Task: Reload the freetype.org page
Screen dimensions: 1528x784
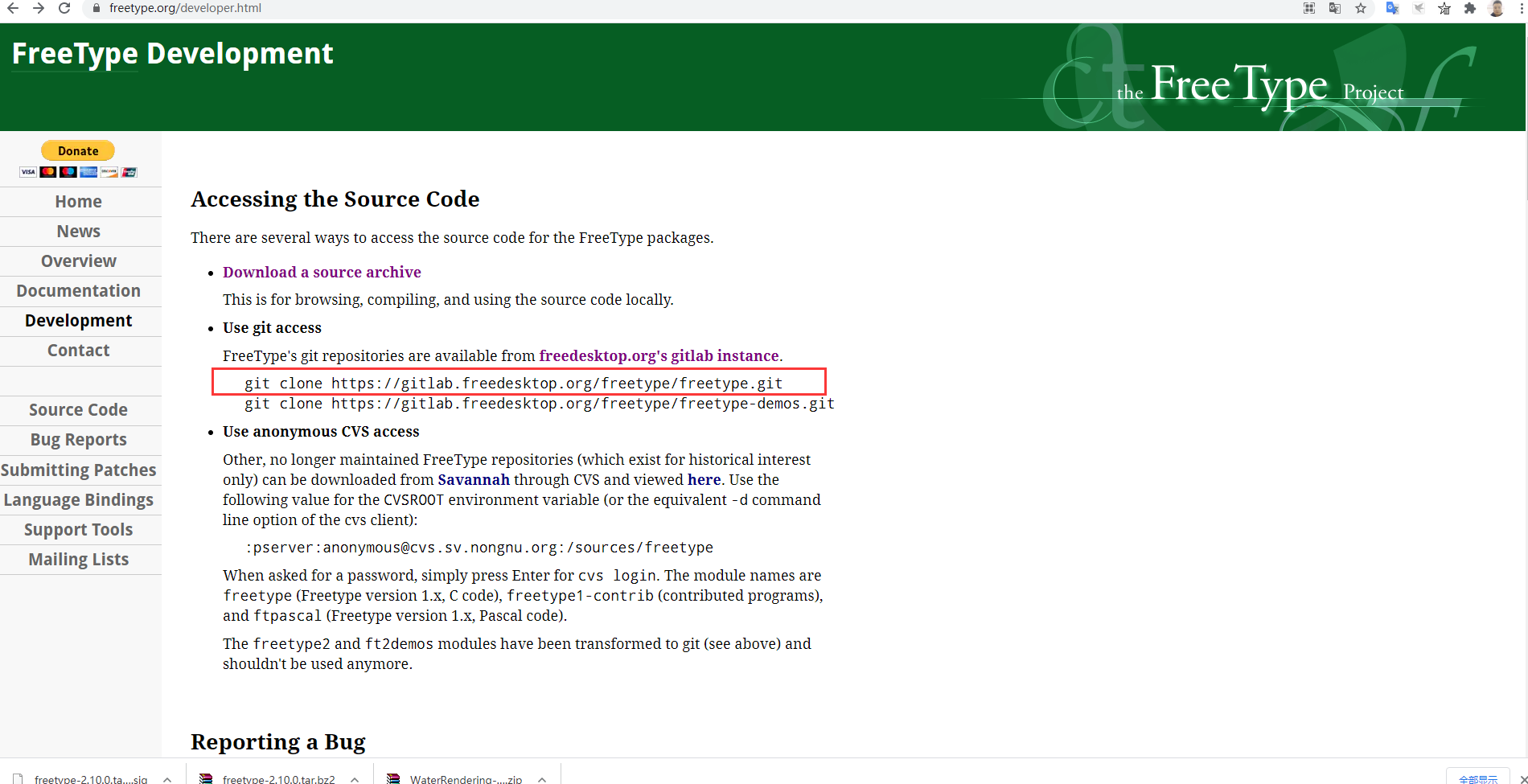Action: click(x=64, y=8)
